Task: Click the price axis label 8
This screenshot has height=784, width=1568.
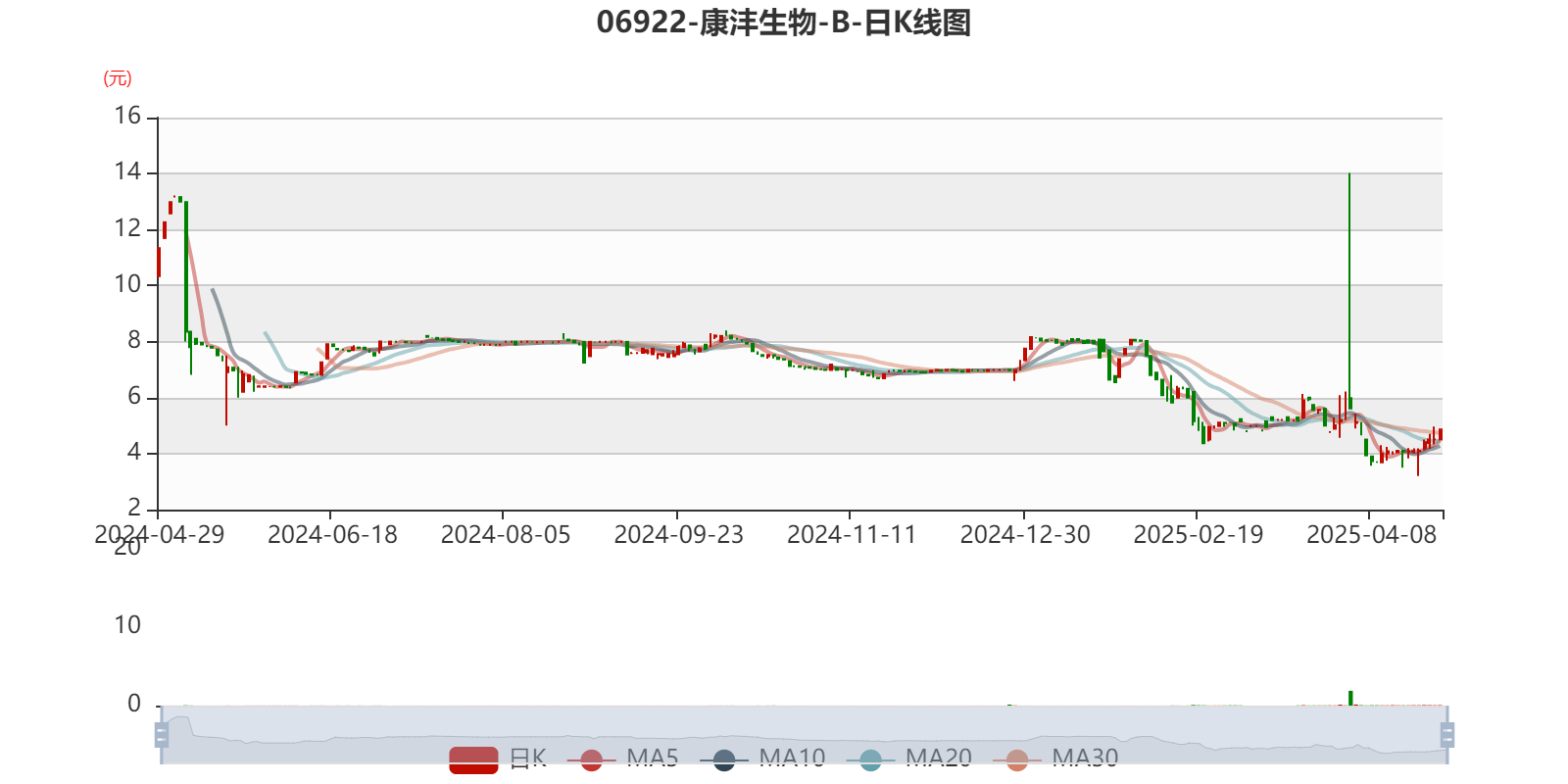Action: pos(134,340)
